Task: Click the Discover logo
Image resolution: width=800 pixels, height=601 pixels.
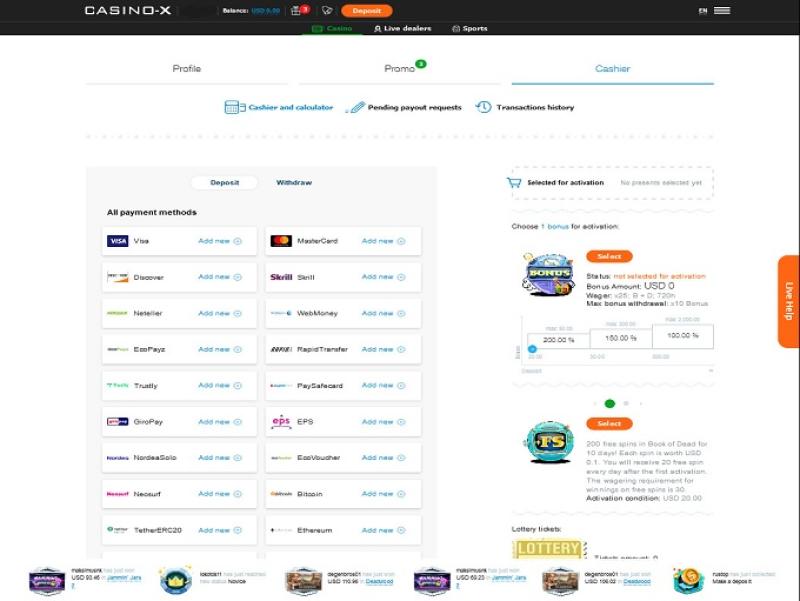Action: point(117,277)
